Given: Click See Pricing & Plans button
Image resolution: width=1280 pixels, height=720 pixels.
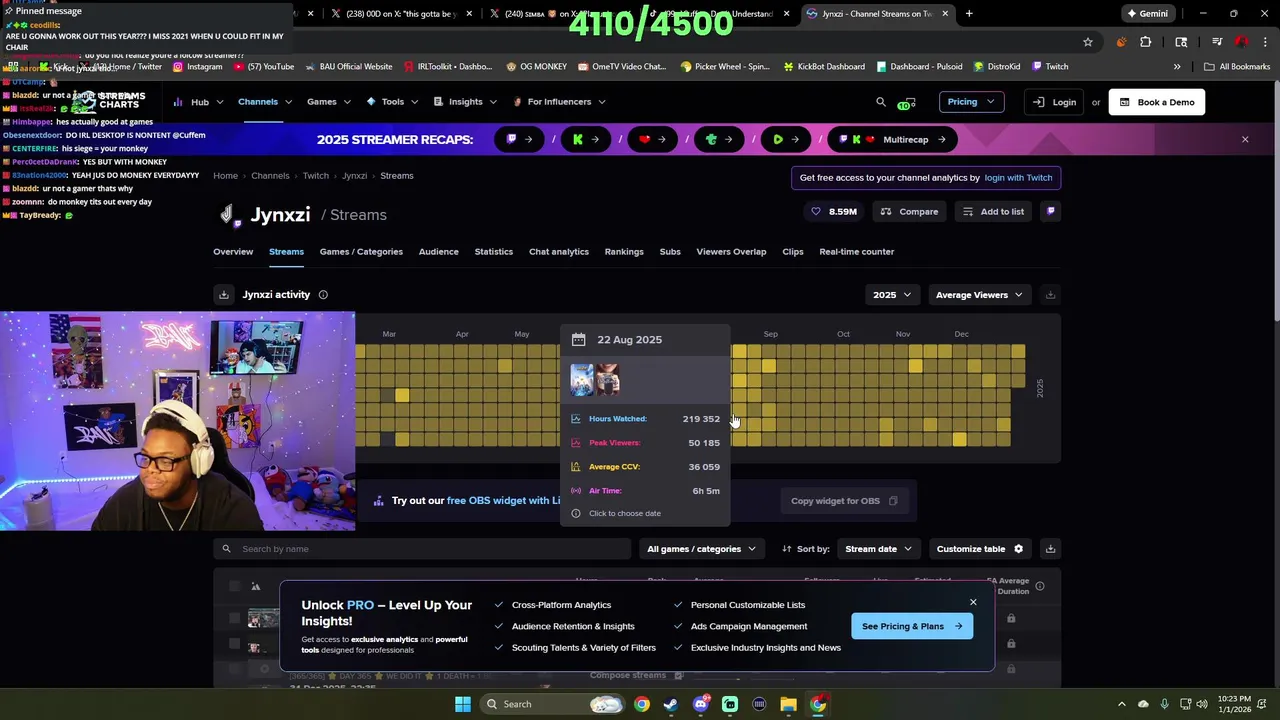Looking at the screenshot, I should pyautogui.click(x=912, y=627).
